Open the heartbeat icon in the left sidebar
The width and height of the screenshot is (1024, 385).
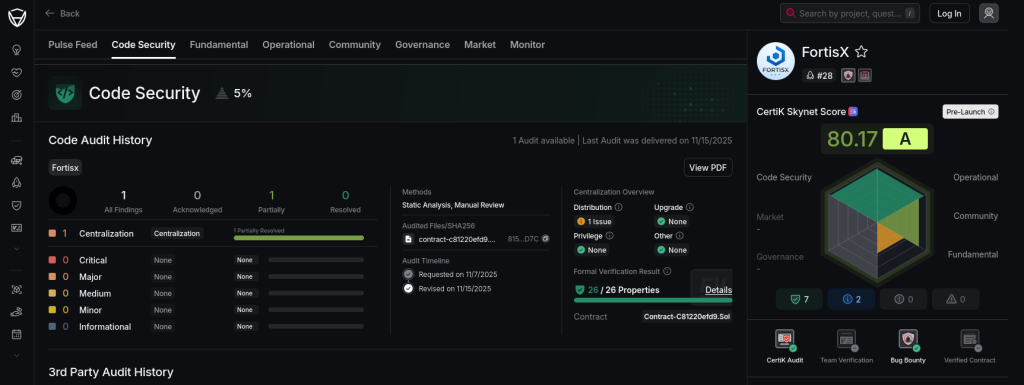(17, 72)
